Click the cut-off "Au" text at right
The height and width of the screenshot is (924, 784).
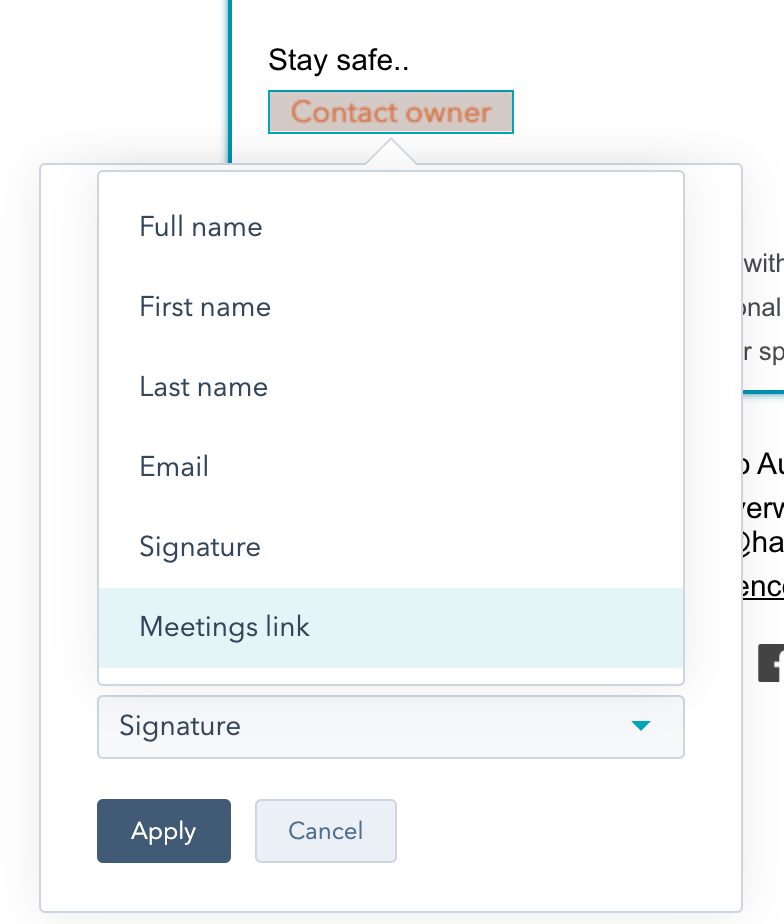click(768, 464)
